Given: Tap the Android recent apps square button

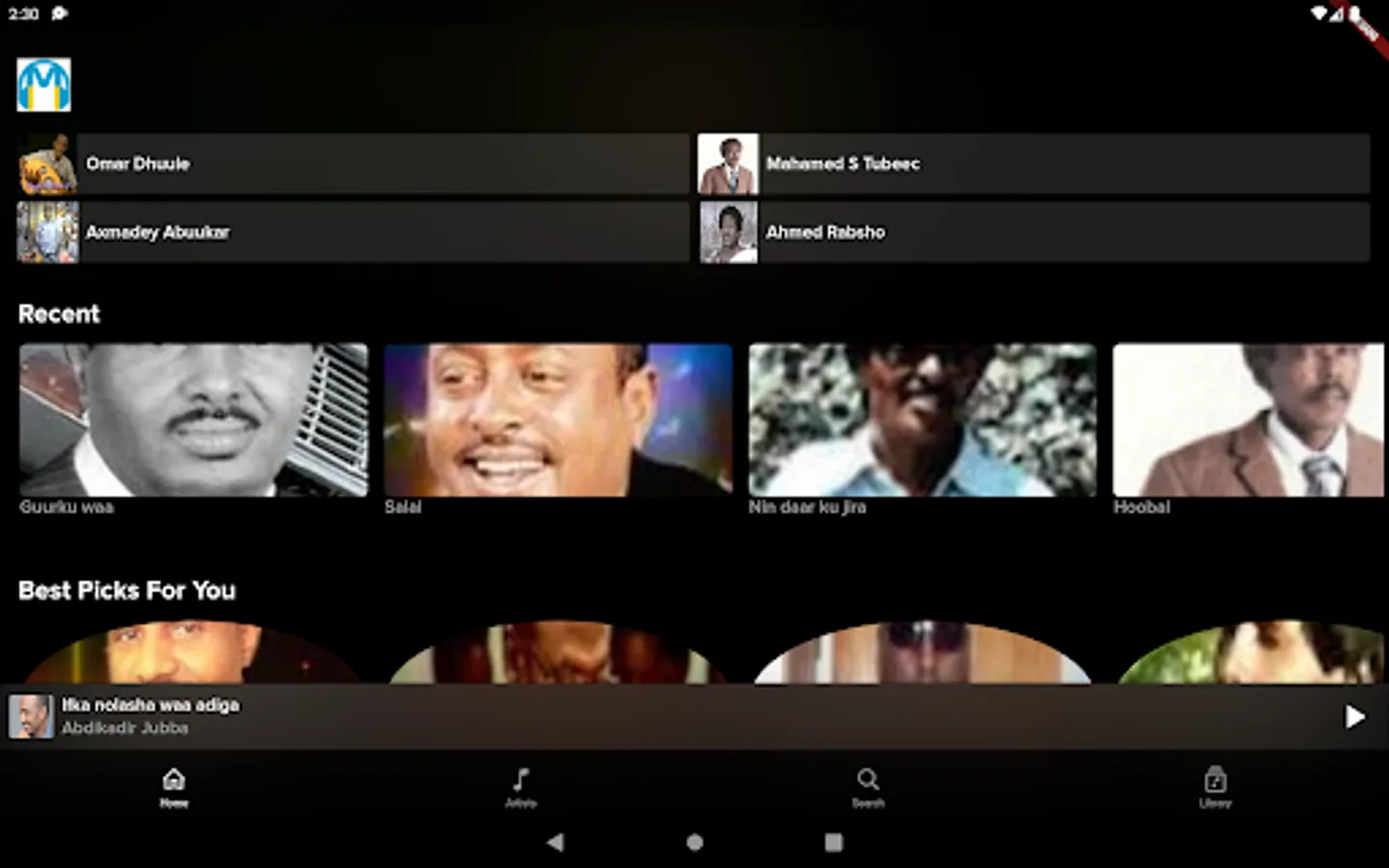Looking at the screenshot, I should coord(834,842).
